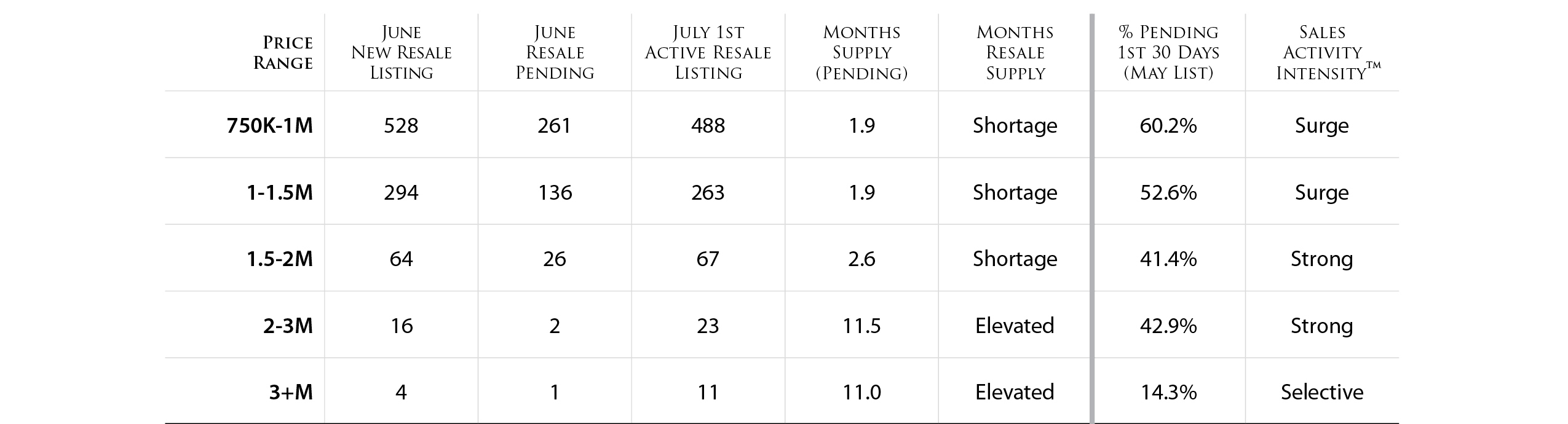This screenshot has height=424, width=1568.
Task: Click the 263 active resale listing cell
Action: (x=708, y=192)
